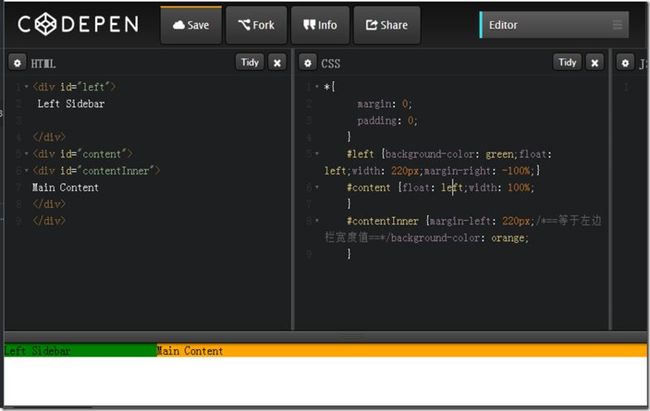Click the 'green' color value in CSS

[x=500, y=154]
